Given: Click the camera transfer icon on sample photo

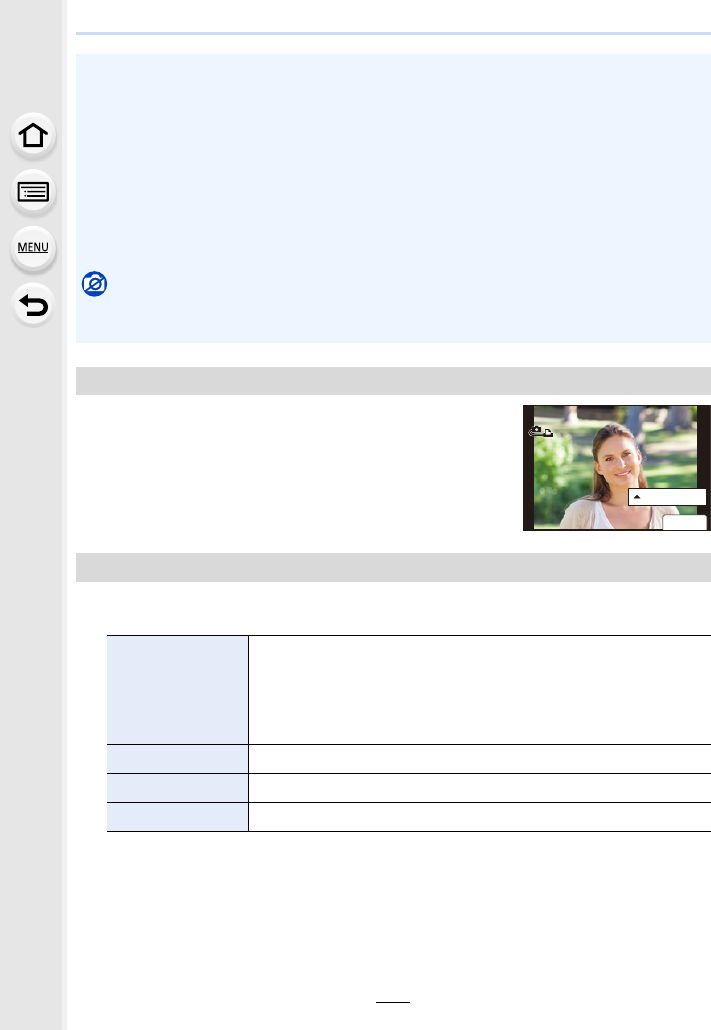Looking at the screenshot, I should [541, 432].
